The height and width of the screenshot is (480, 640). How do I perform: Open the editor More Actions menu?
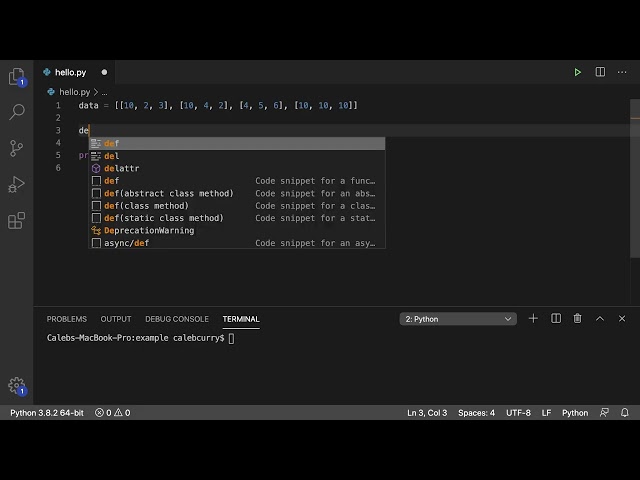tap(622, 72)
